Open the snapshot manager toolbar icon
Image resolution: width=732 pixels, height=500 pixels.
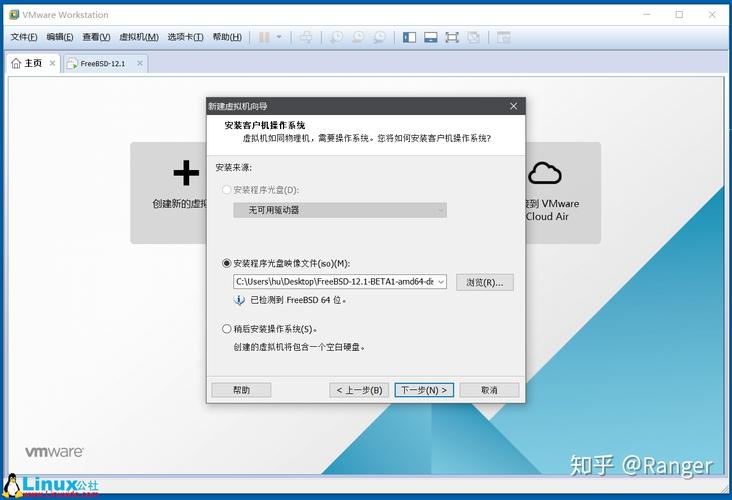coord(380,37)
